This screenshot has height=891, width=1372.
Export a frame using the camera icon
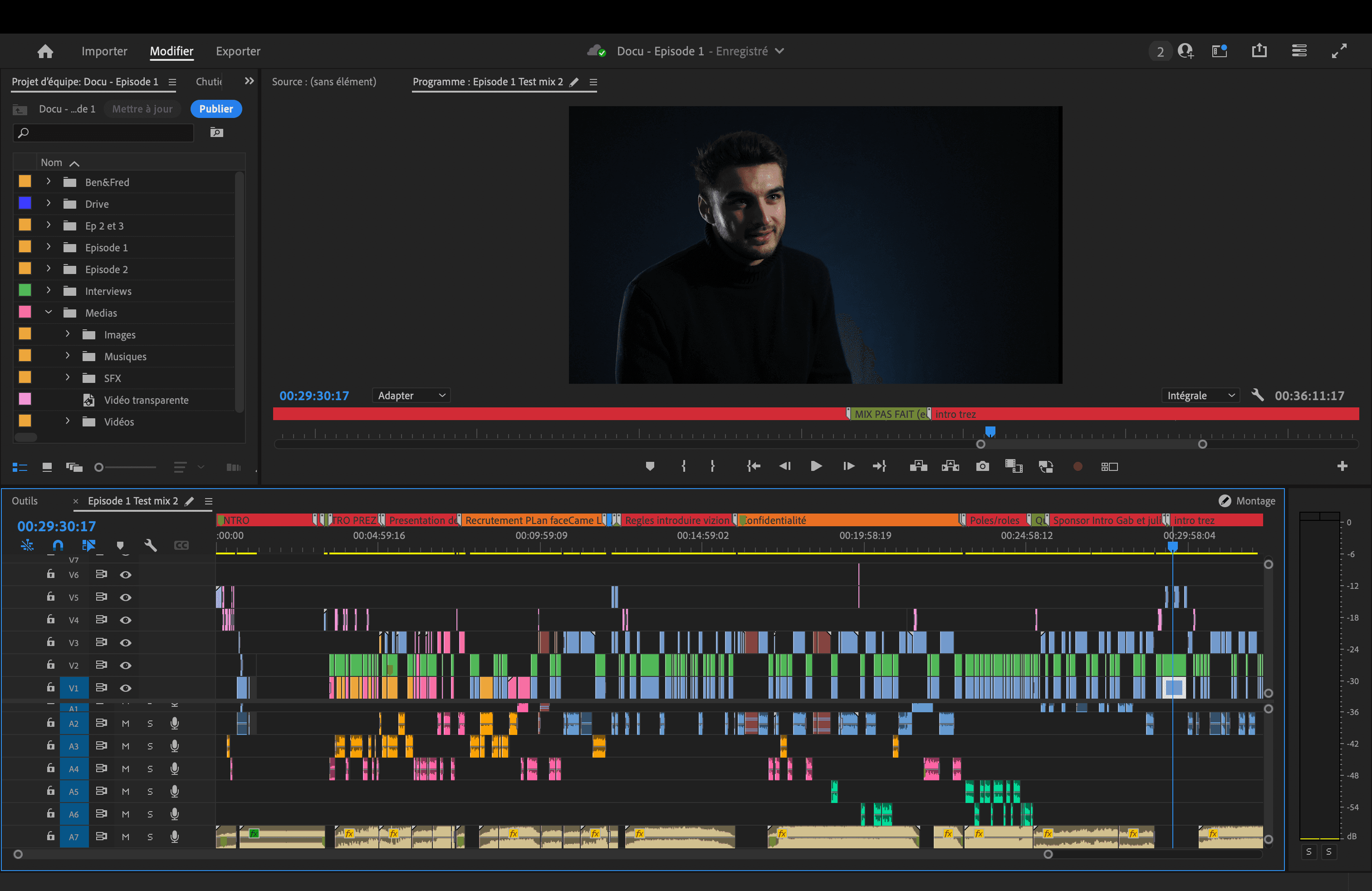pyautogui.click(x=982, y=466)
